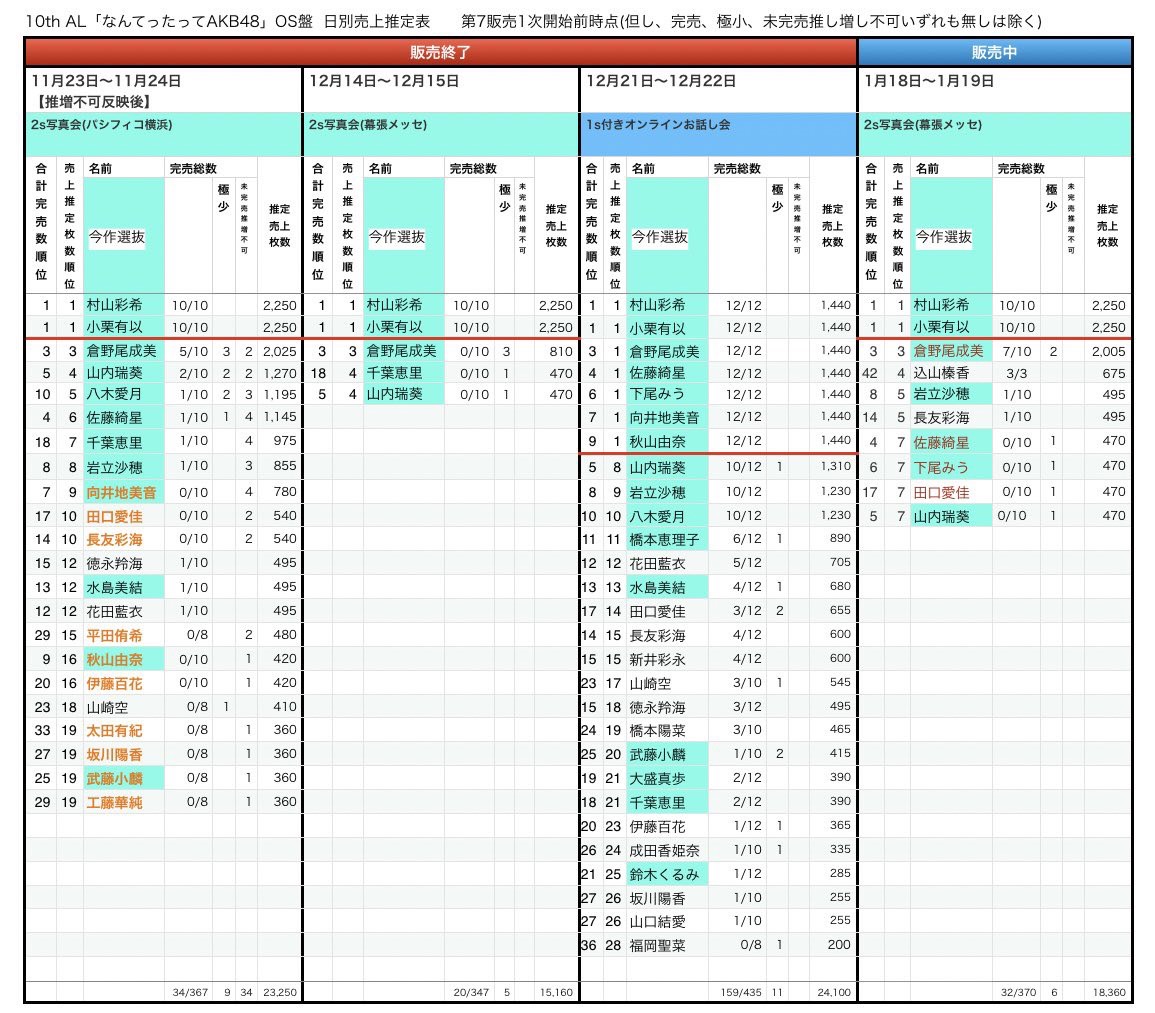
Task: Click the 5/10 sold-out cell
Action: tap(194, 352)
